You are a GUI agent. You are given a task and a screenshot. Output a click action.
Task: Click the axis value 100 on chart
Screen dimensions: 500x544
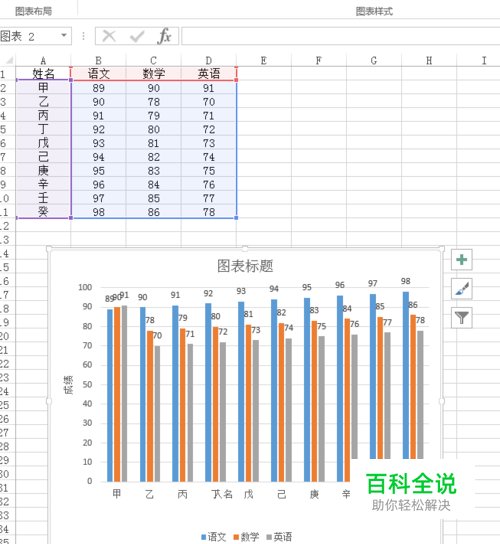point(85,287)
